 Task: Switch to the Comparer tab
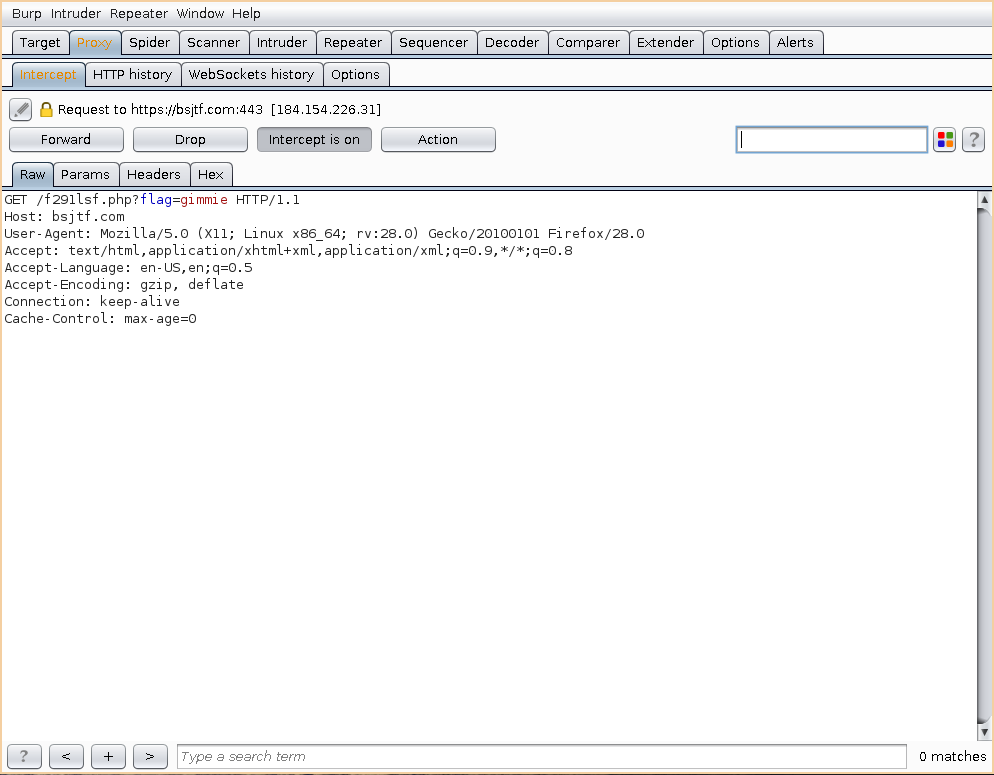[588, 42]
